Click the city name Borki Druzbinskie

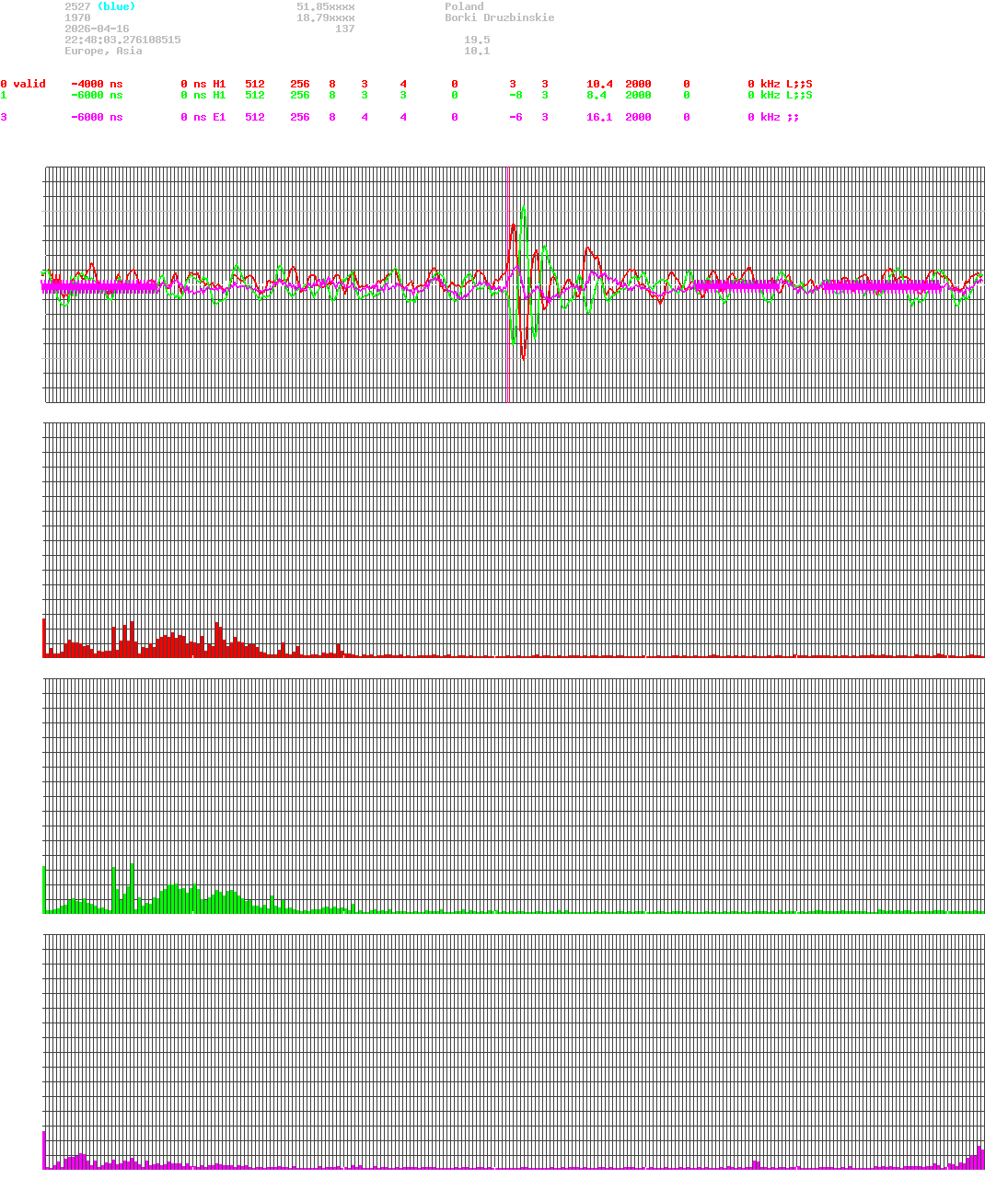pyautogui.click(x=502, y=17)
